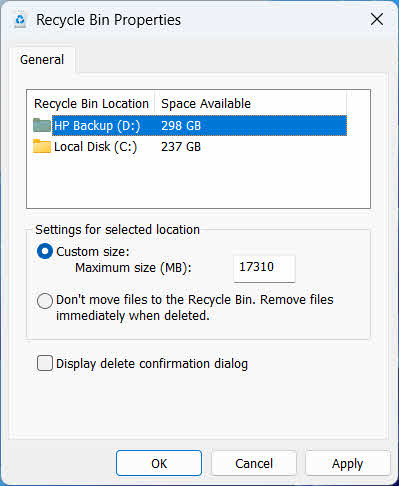399x486 pixels.
Task: Focus the Maximum size (MB) input field
Action: click(264, 268)
